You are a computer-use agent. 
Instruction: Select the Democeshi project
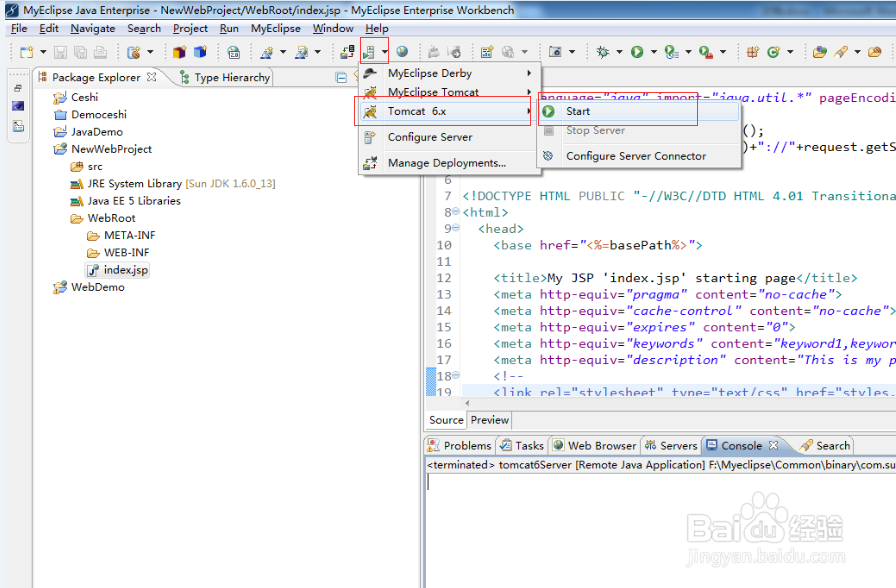(90, 114)
